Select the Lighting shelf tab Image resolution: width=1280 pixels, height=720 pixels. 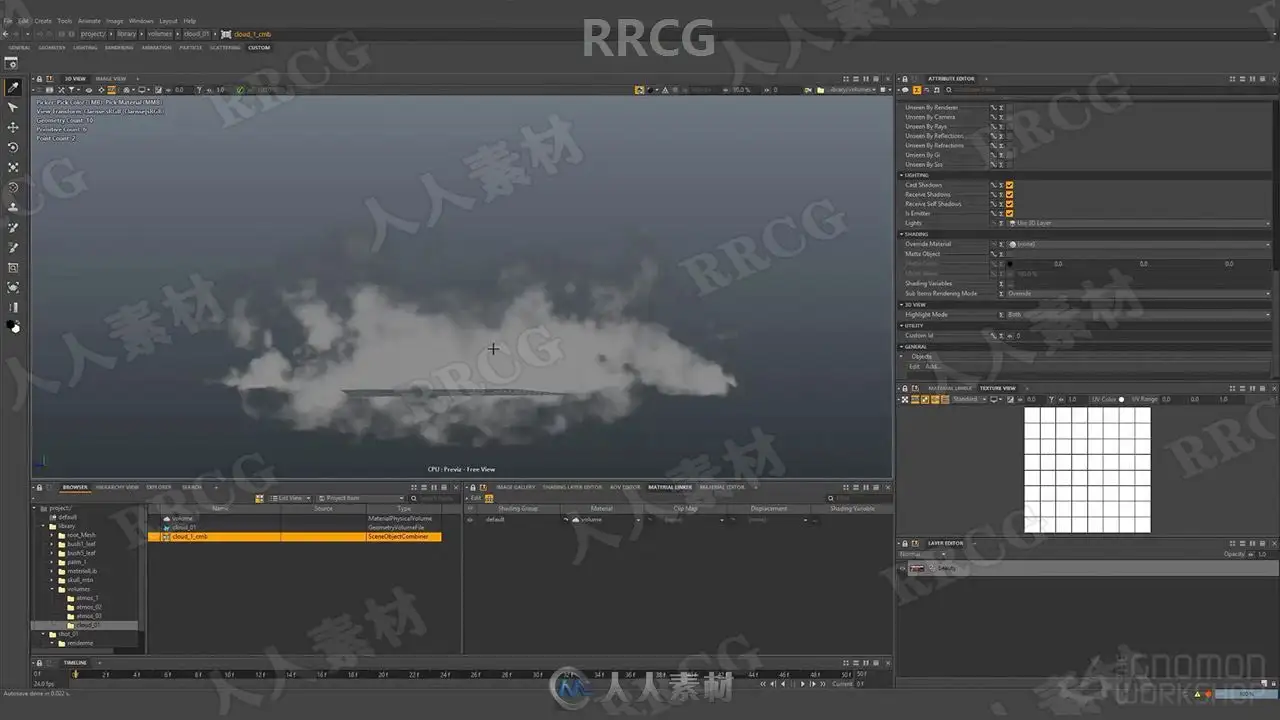(x=85, y=48)
